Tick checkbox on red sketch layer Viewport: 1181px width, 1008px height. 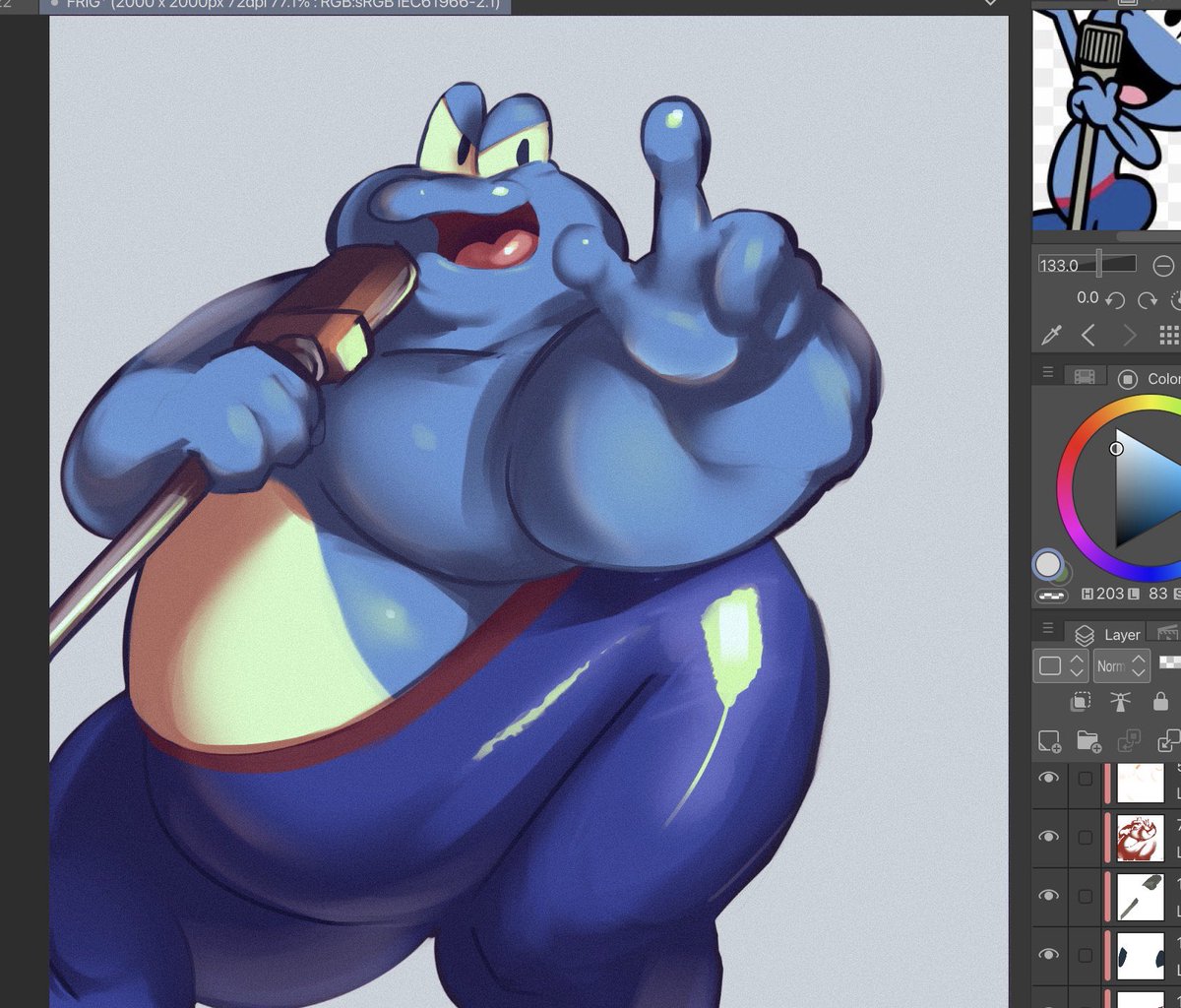pos(1085,838)
